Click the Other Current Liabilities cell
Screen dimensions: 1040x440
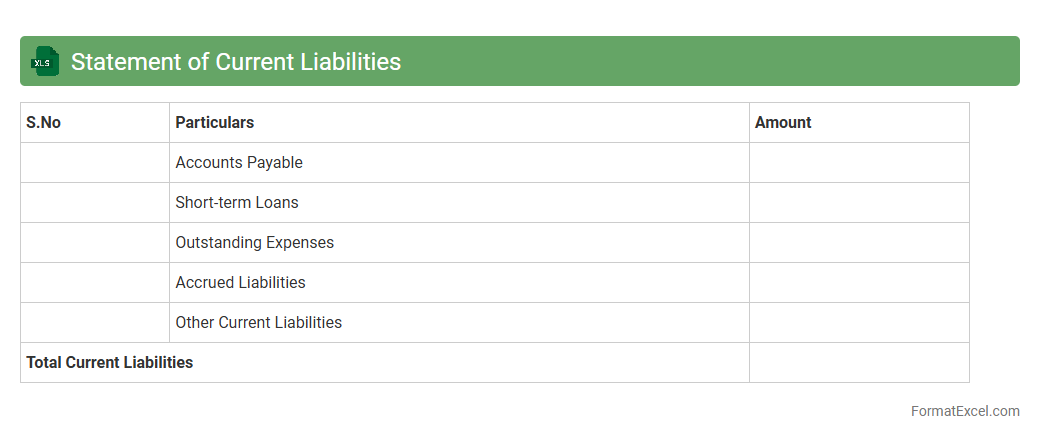(x=259, y=323)
